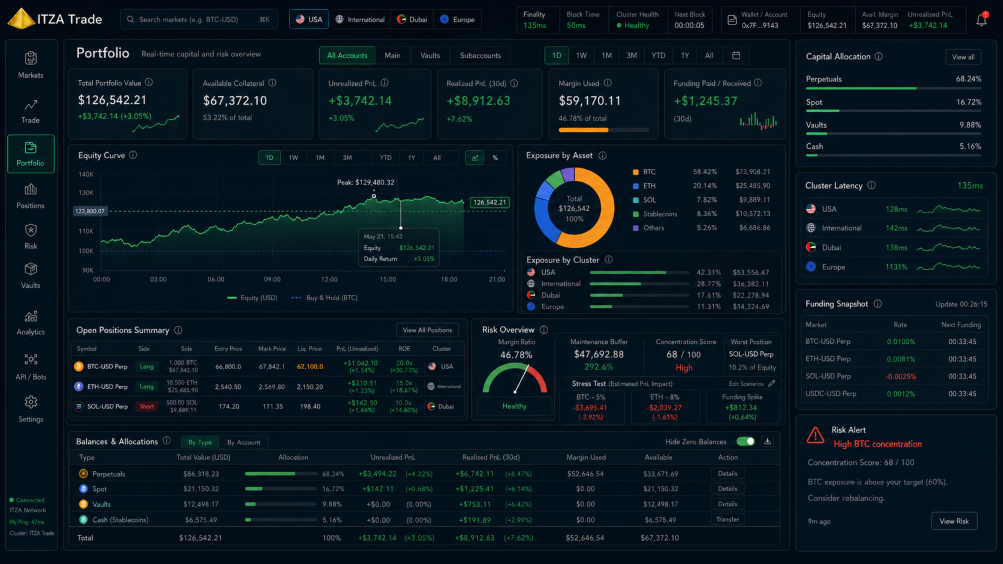Image resolution: width=1003 pixels, height=564 pixels.
Task: Select equity curve 3M range
Action: 347,158
